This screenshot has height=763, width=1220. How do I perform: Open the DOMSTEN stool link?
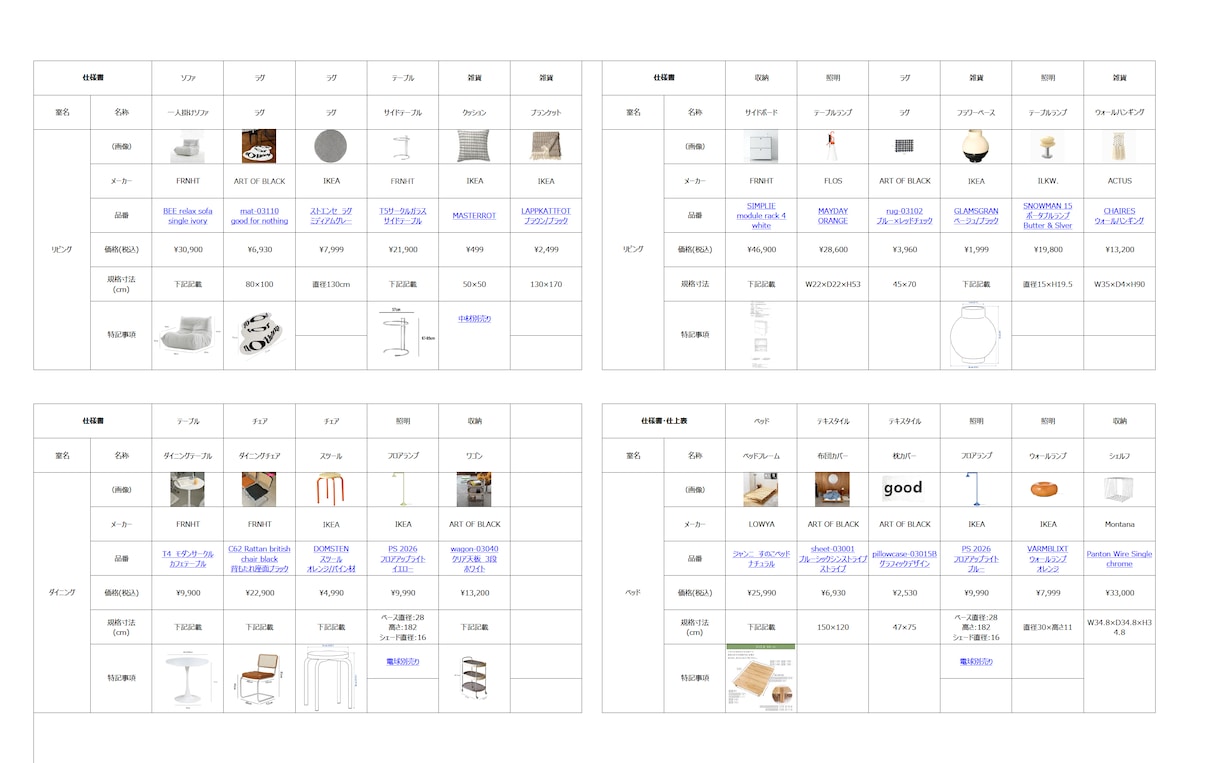click(331, 559)
